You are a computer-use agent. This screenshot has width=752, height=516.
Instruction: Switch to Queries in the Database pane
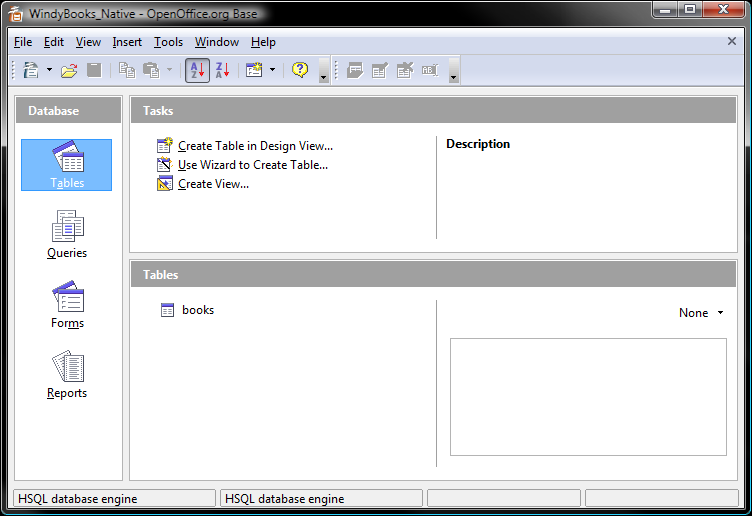click(67, 234)
